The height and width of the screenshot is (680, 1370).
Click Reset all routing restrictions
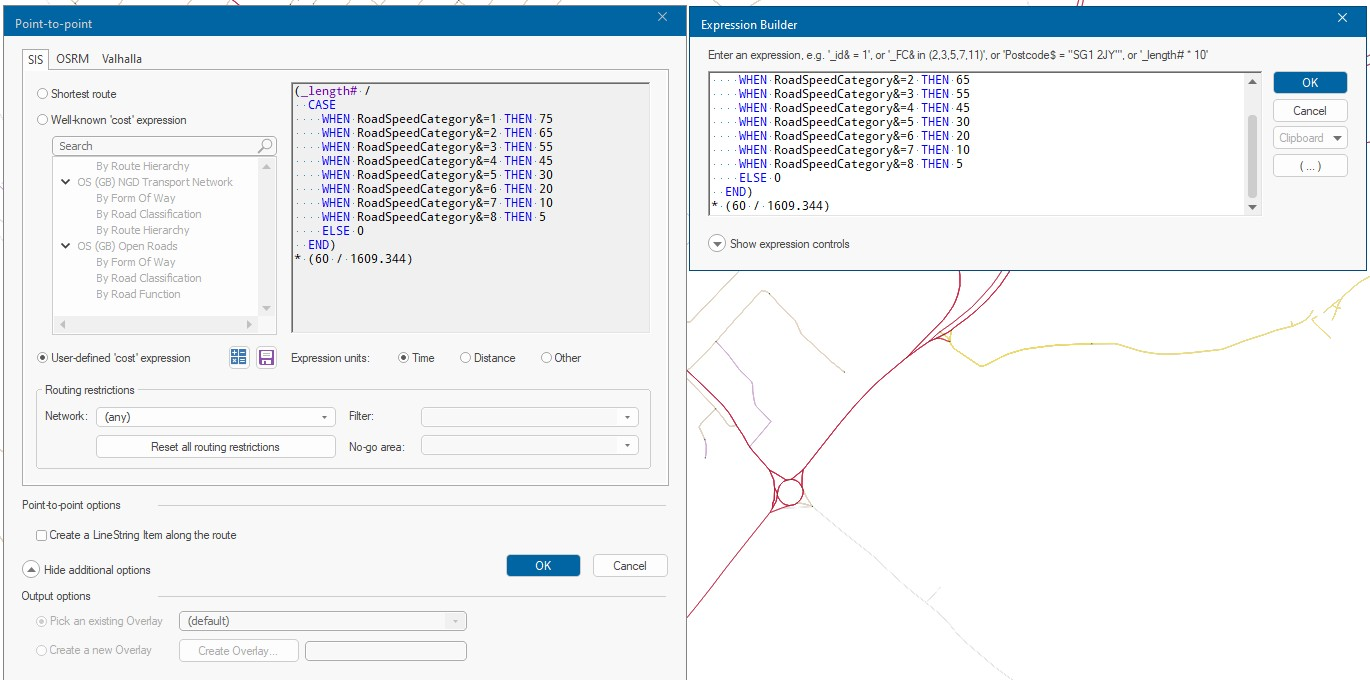point(215,446)
